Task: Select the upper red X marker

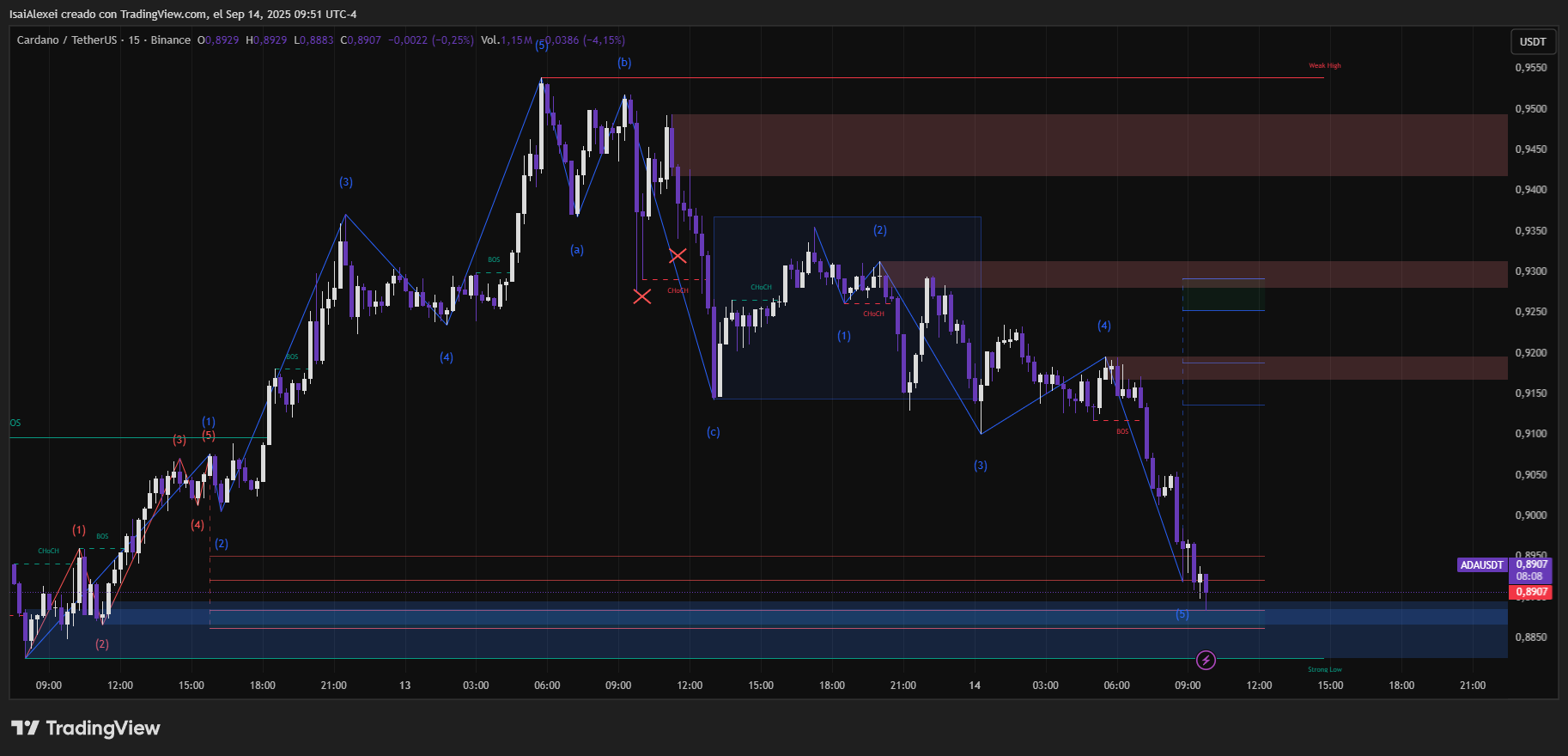Action: coord(678,256)
